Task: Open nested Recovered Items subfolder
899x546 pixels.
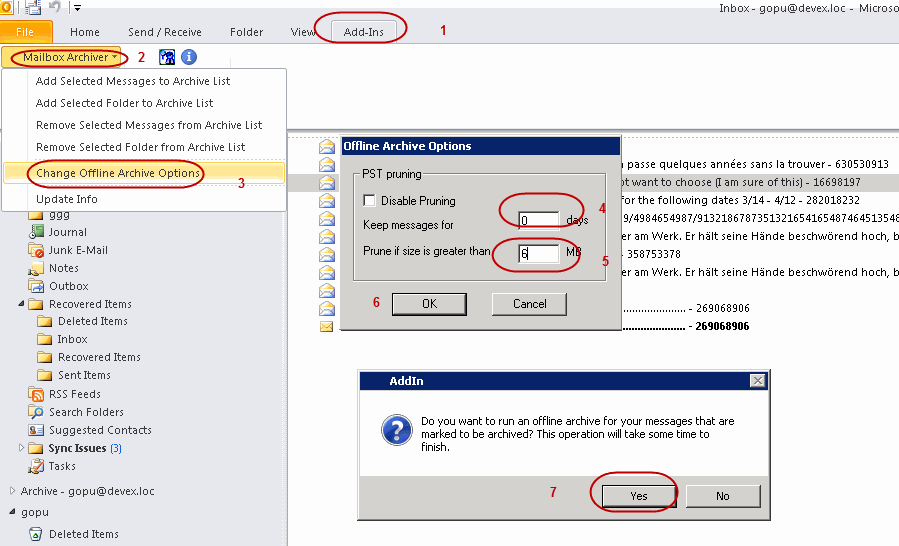Action: [x=99, y=357]
